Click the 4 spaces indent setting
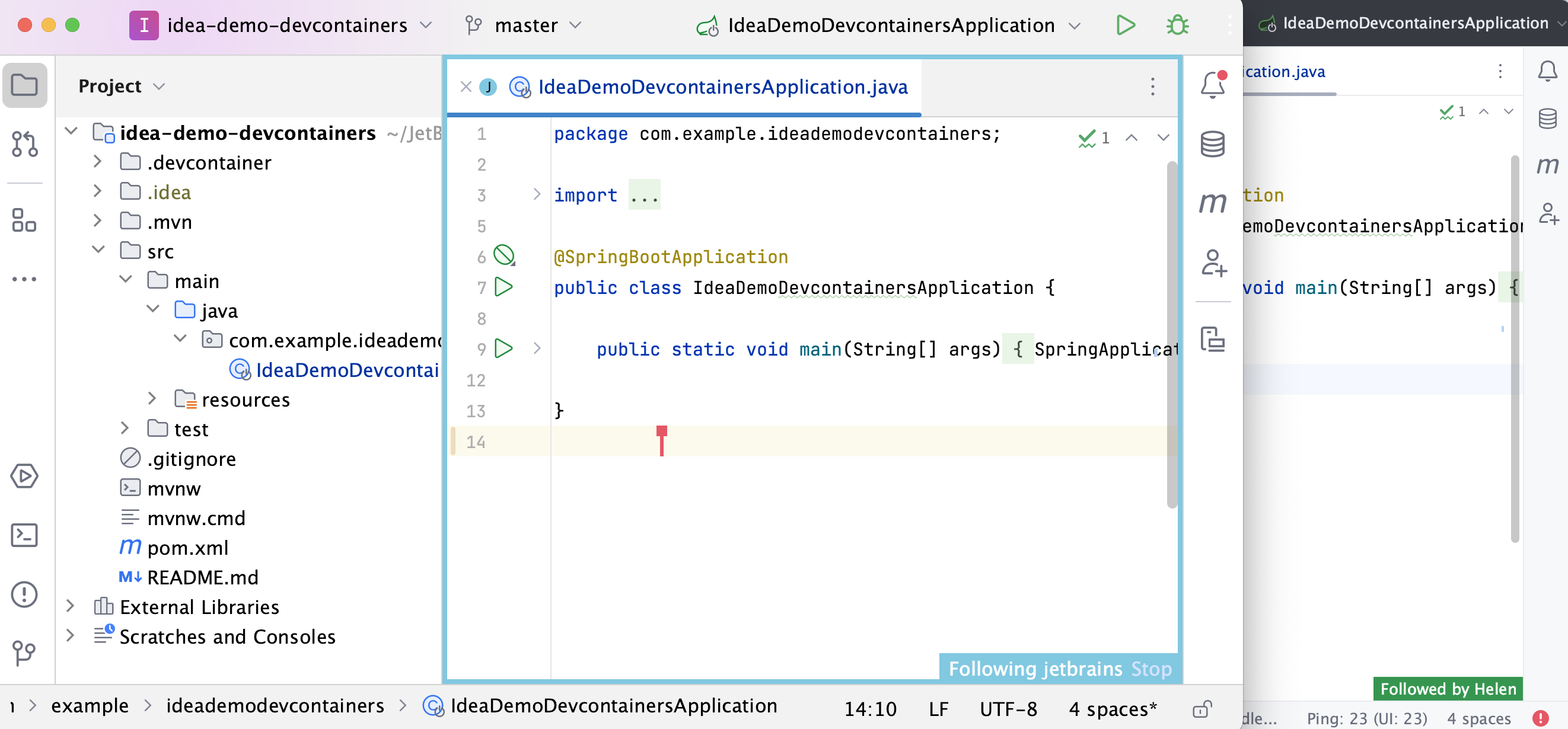The height and width of the screenshot is (729, 1568). 1112,709
